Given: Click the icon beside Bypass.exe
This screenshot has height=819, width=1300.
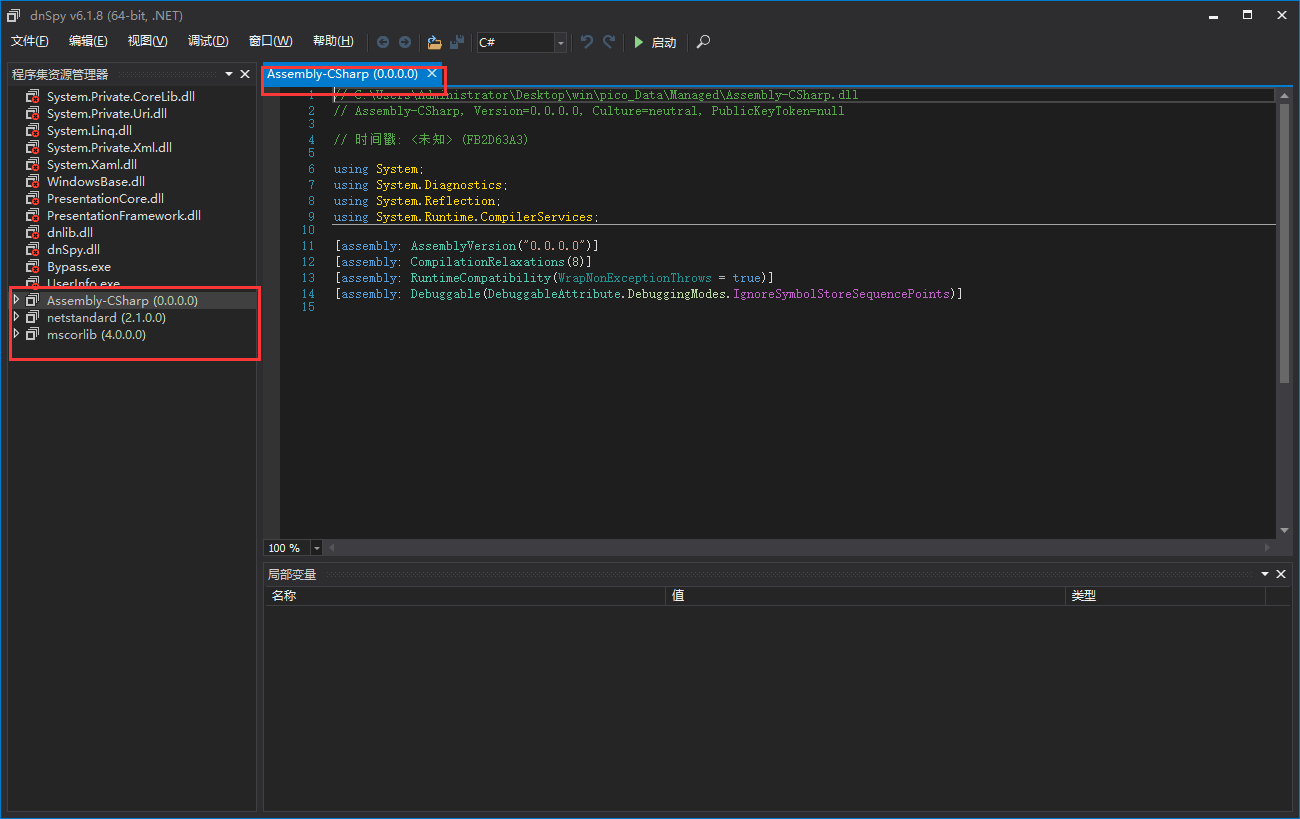Looking at the screenshot, I should (x=32, y=267).
